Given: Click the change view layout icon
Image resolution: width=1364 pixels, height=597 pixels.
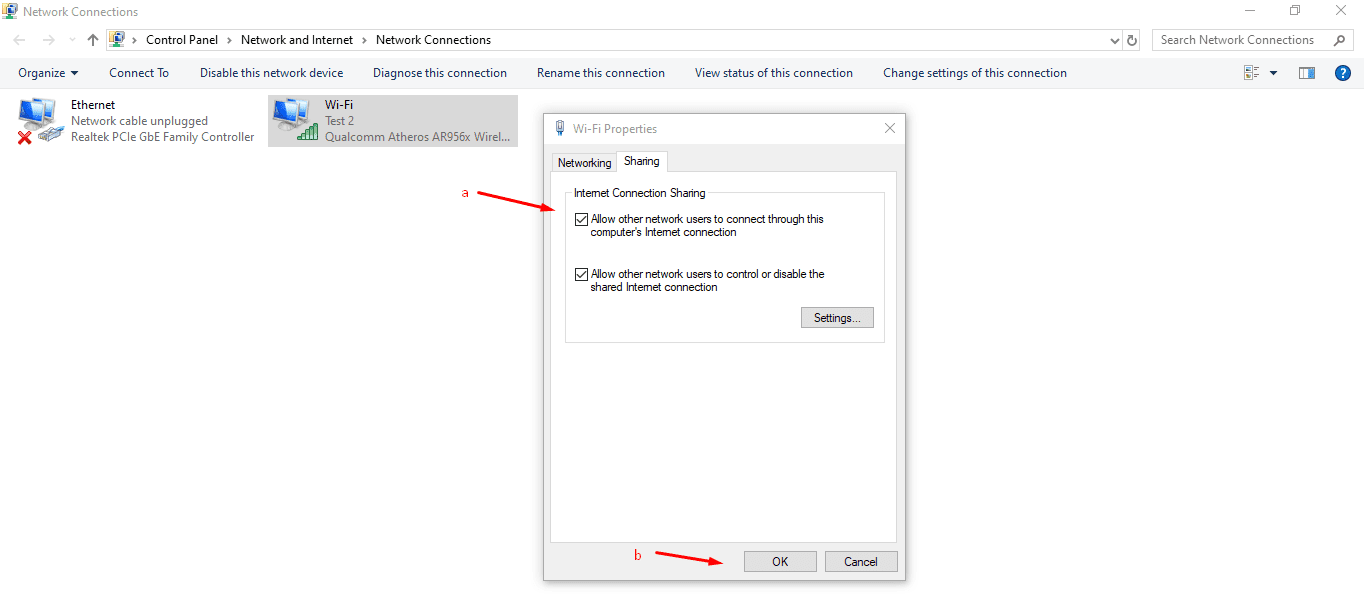Looking at the screenshot, I should pyautogui.click(x=1251, y=73).
